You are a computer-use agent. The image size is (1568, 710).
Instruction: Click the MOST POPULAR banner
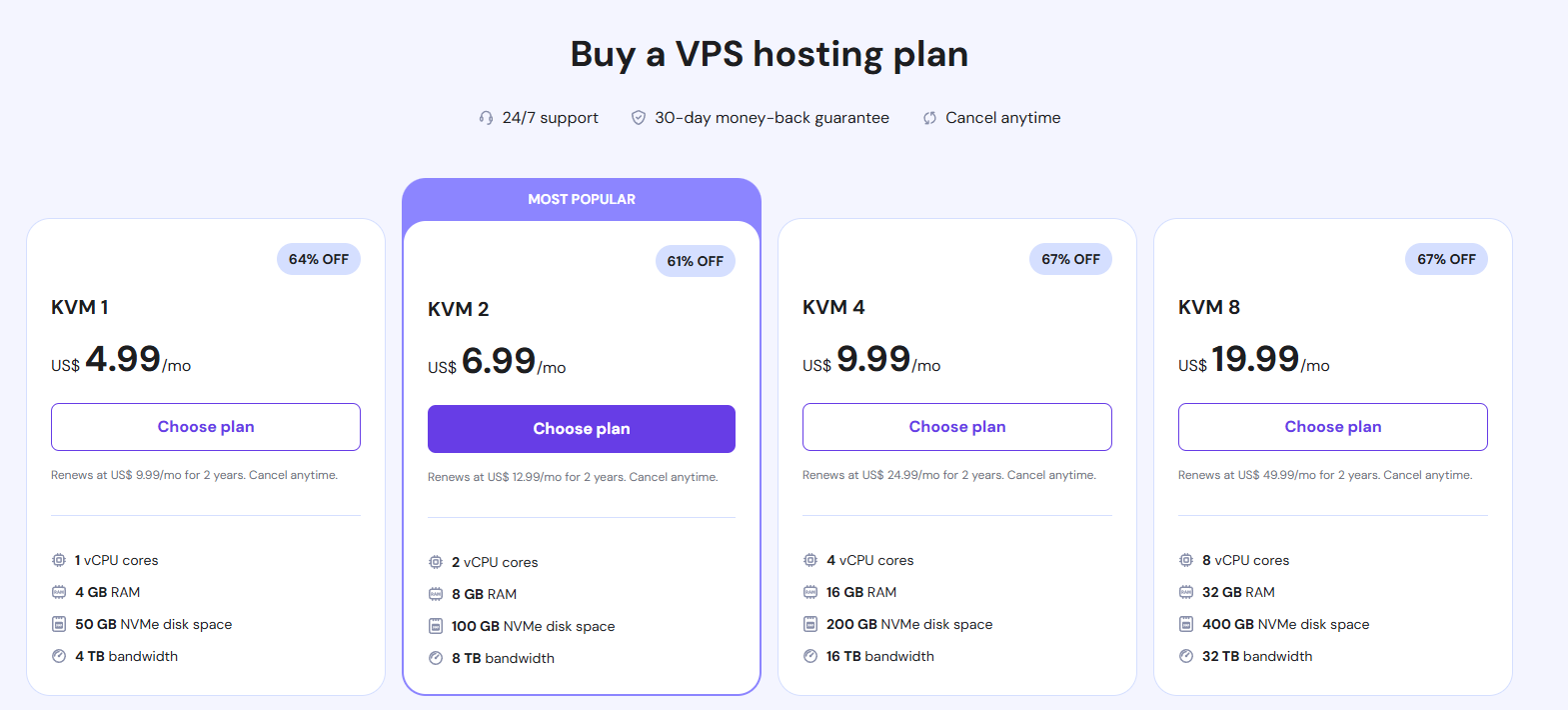tap(582, 199)
